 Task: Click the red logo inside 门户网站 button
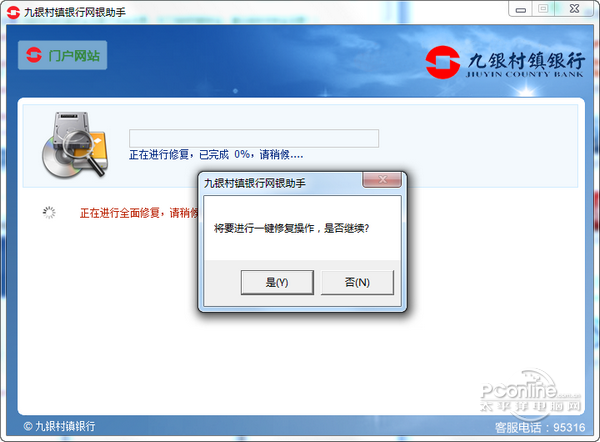pyautogui.click(x=34, y=55)
